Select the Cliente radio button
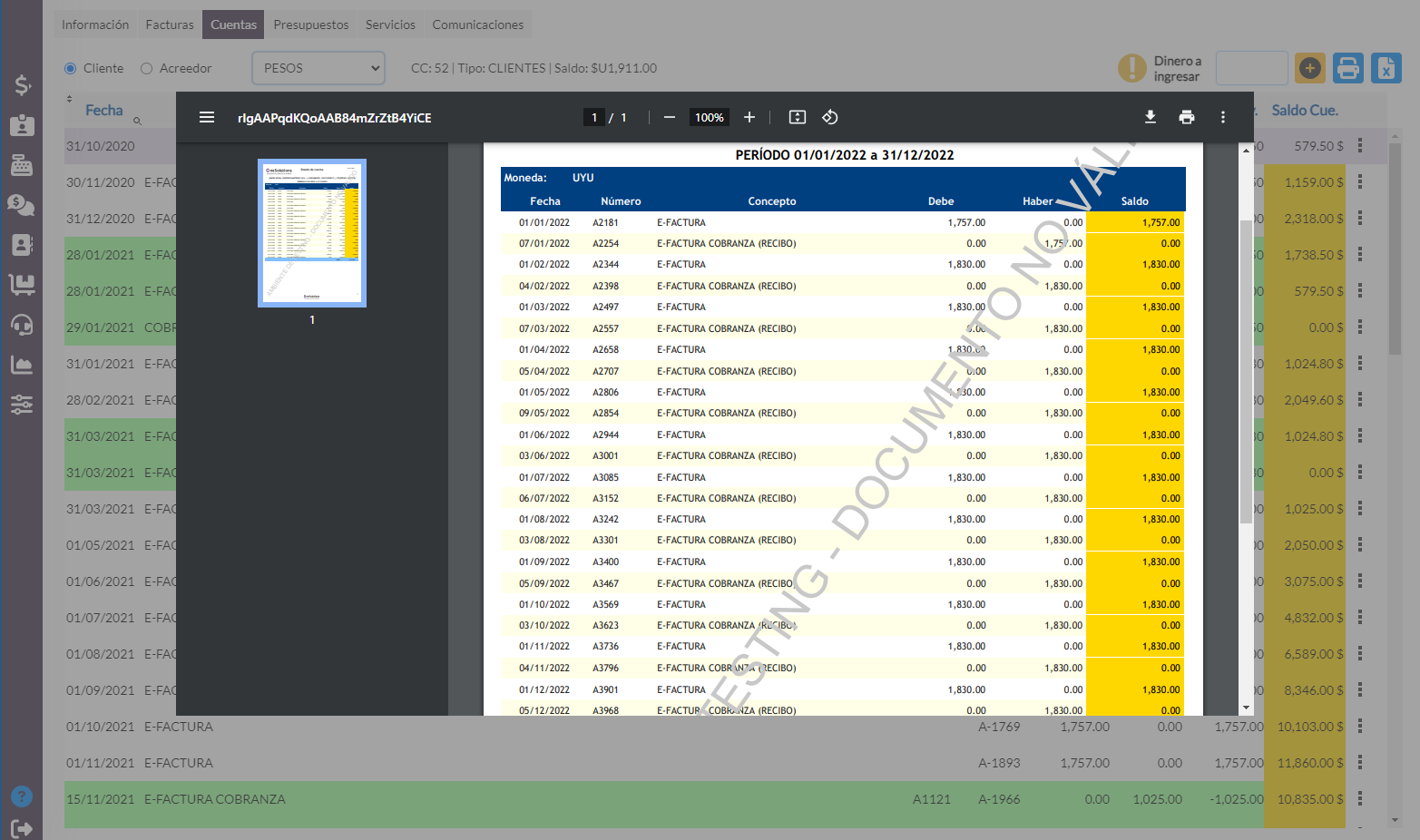The height and width of the screenshot is (840, 1420). (x=71, y=68)
